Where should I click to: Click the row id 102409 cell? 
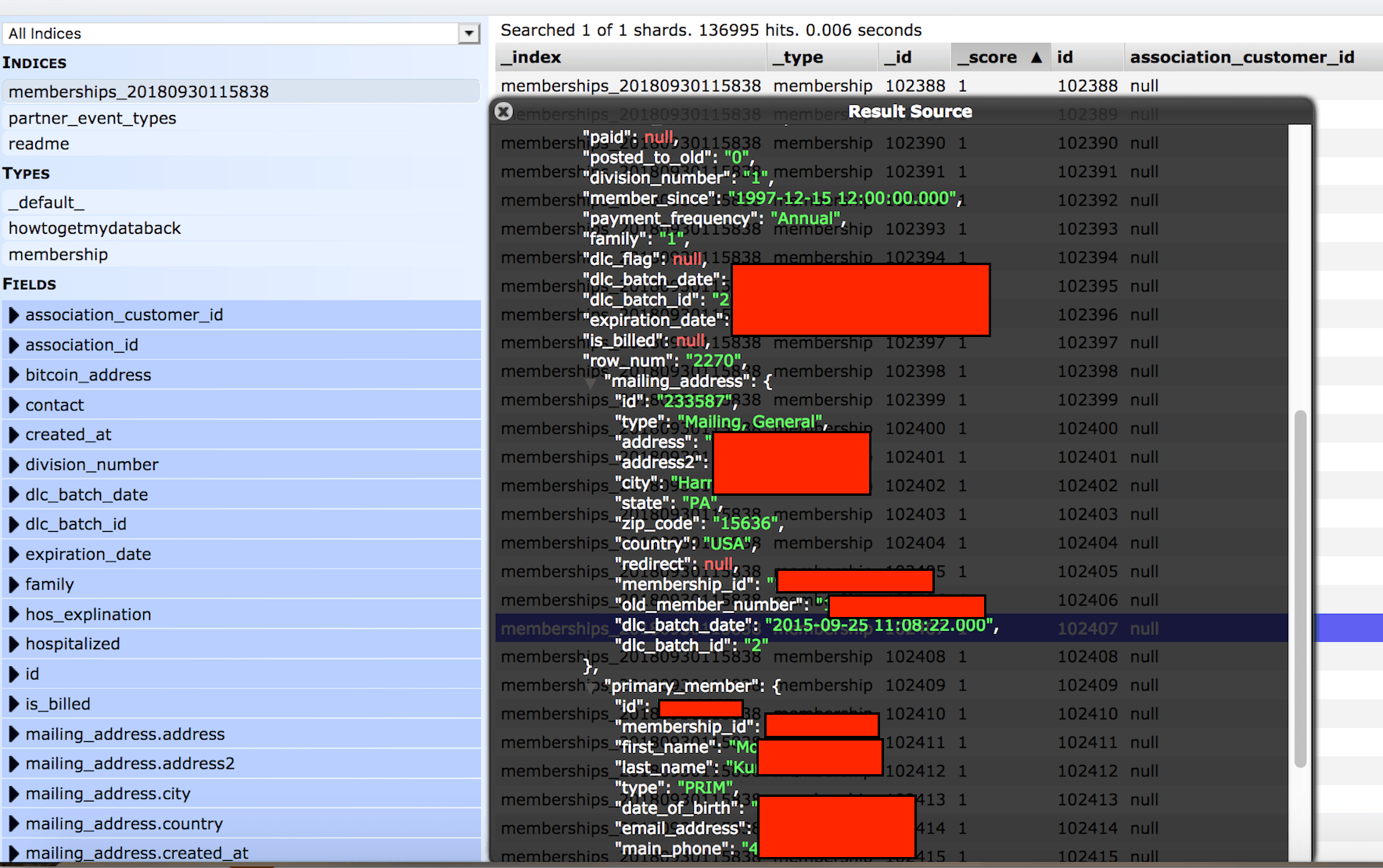coord(1087,686)
